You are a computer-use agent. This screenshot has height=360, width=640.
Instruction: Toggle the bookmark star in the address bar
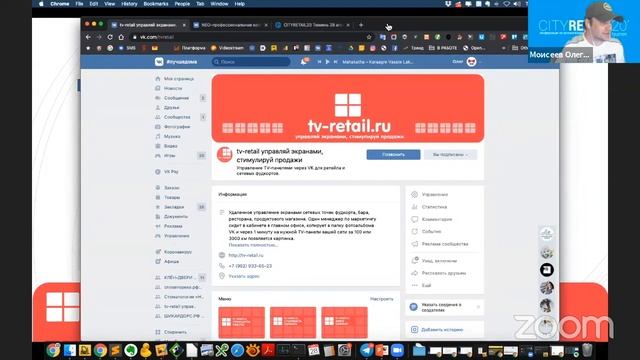point(369,37)
